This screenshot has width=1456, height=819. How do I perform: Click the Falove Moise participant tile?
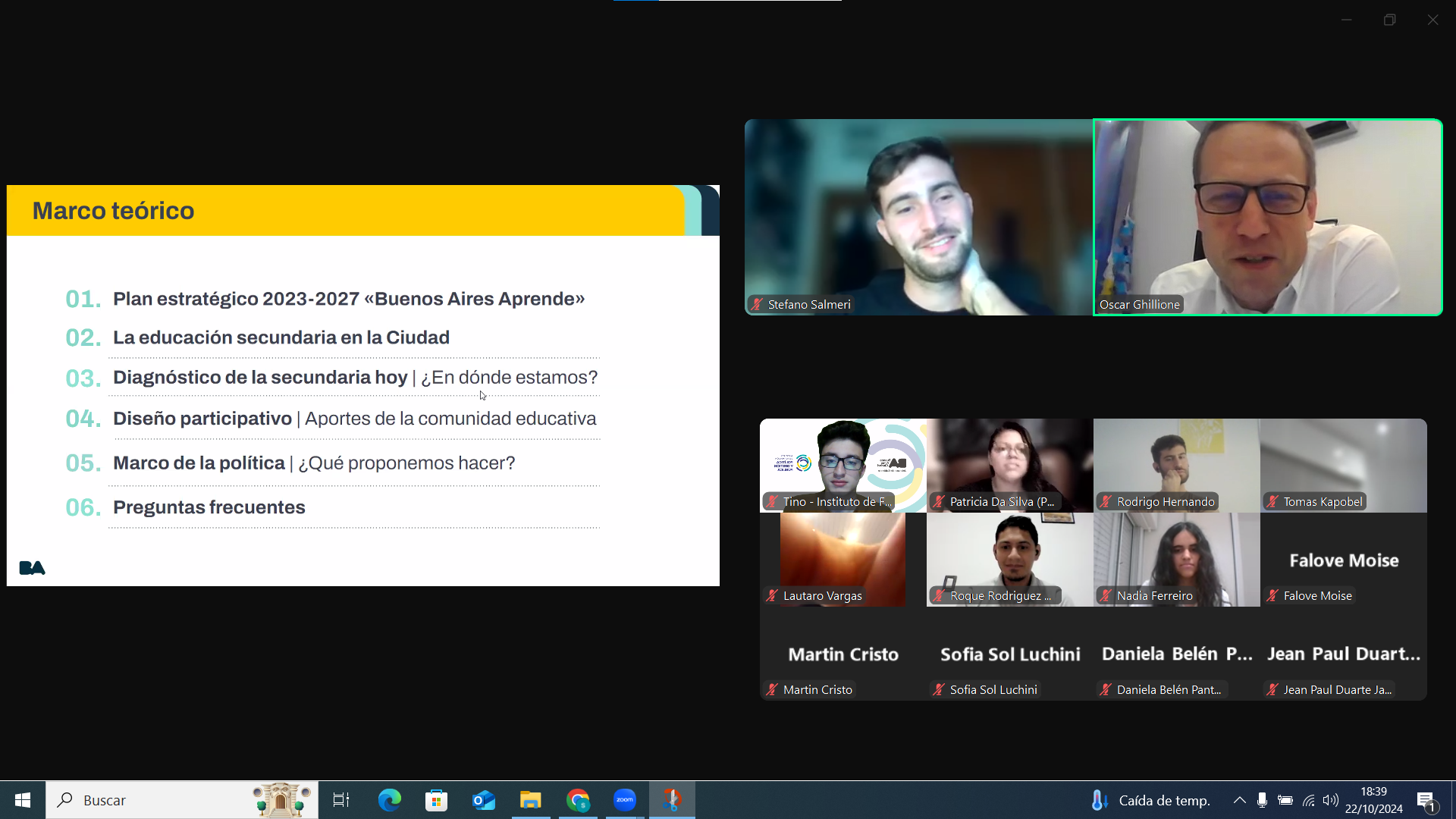coord(1343,560)
